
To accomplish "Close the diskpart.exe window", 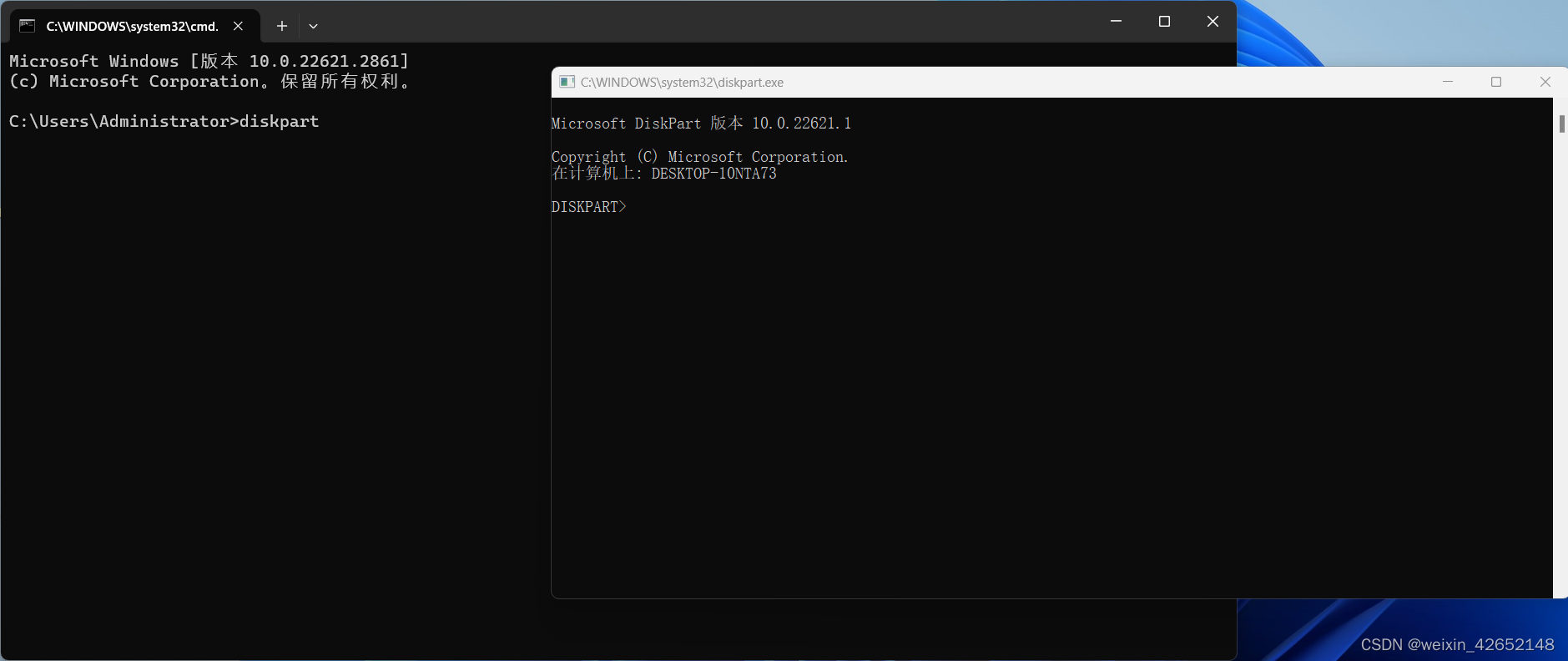I will tap(1545, 82).
